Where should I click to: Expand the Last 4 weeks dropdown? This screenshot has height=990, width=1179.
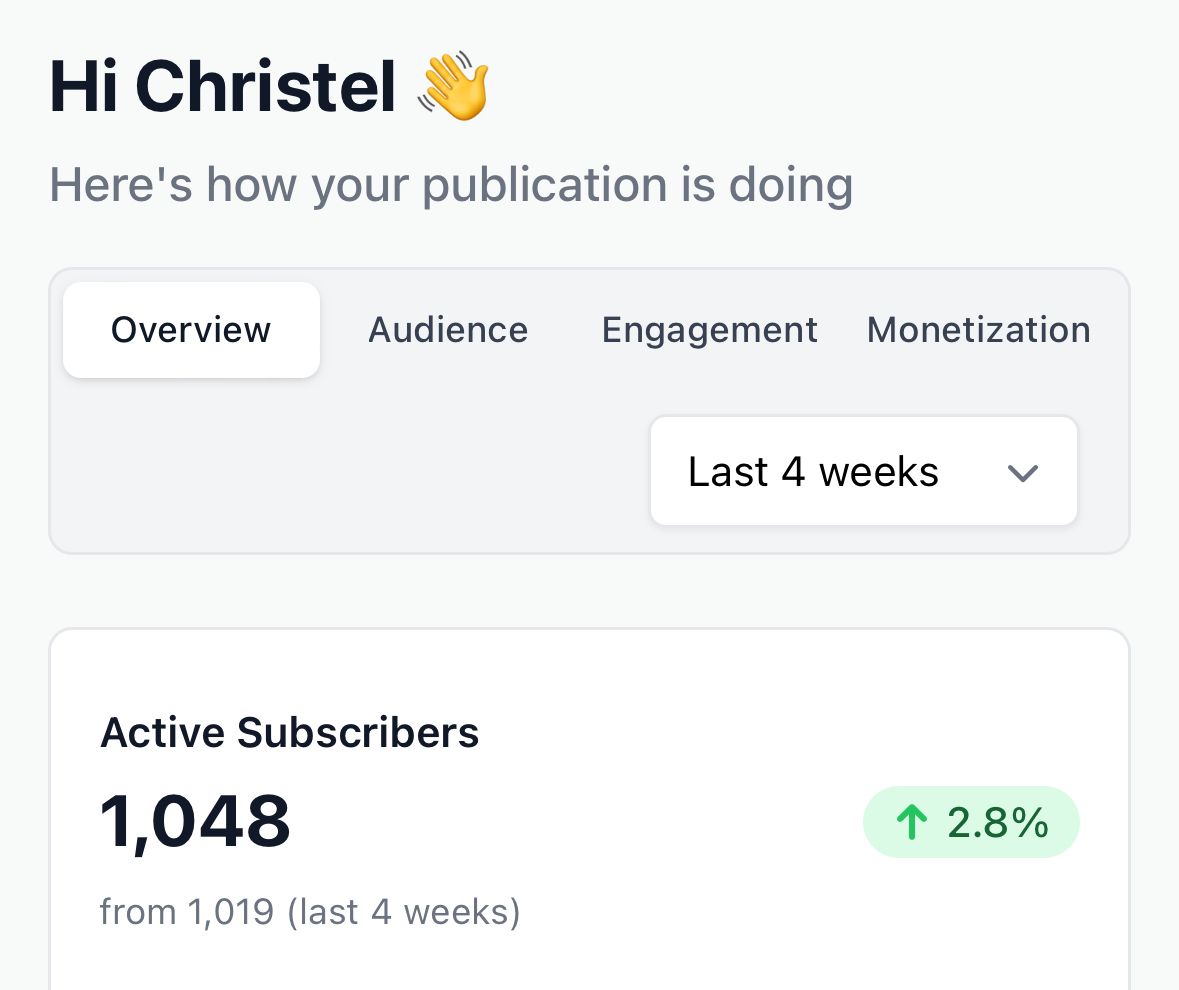click(x=863, y=471)
